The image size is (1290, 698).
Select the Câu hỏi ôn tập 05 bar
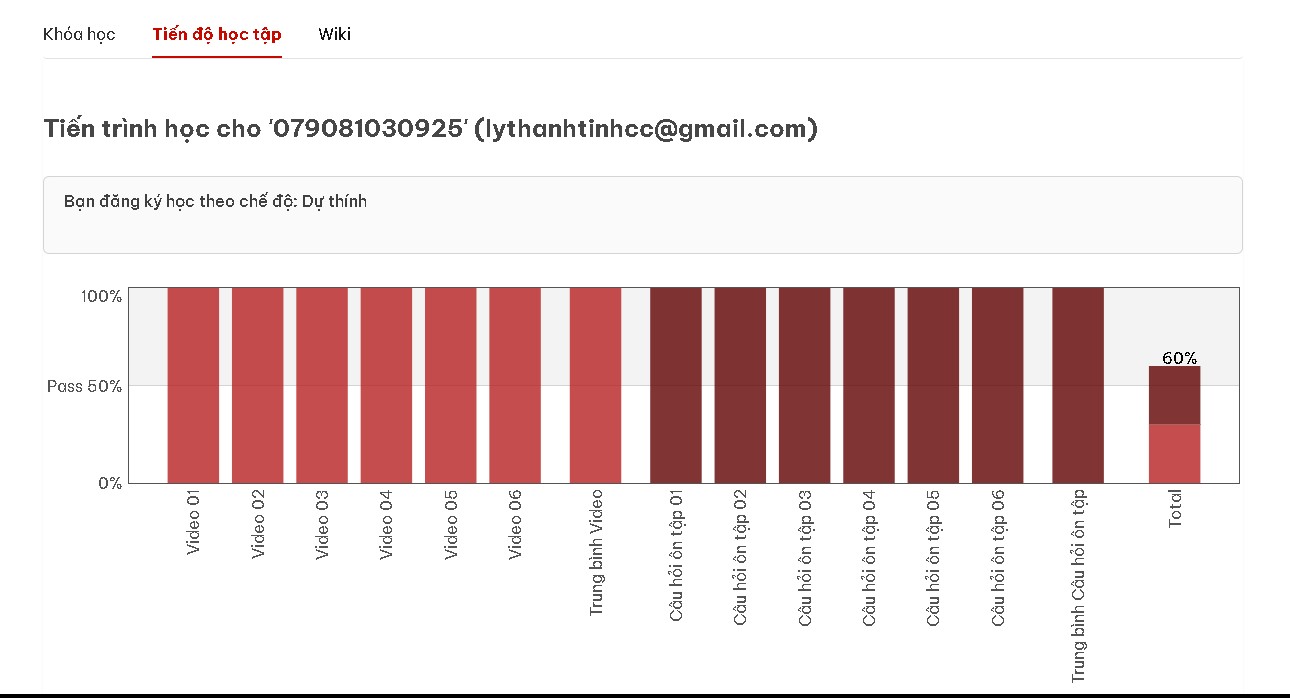click(x=933, y=385)
